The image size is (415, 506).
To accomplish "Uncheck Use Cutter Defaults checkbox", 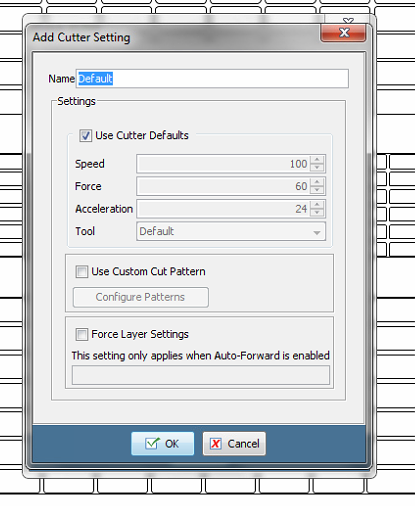I will (x=85, y=136).
